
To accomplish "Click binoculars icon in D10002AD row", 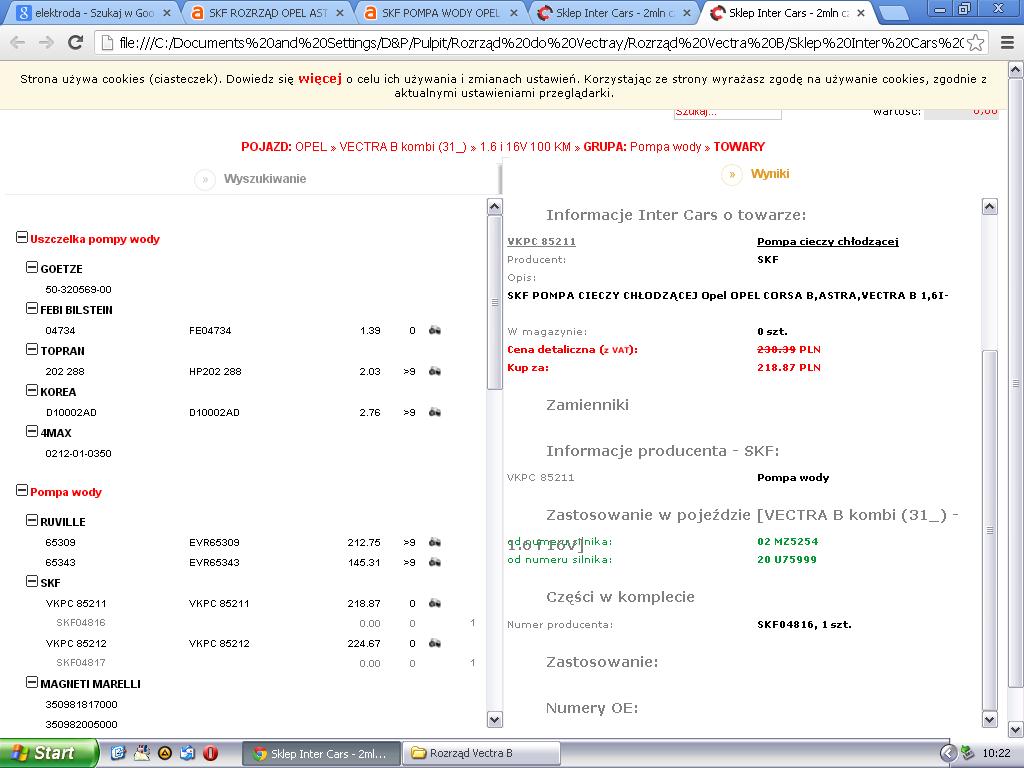I will click(434, 413).
